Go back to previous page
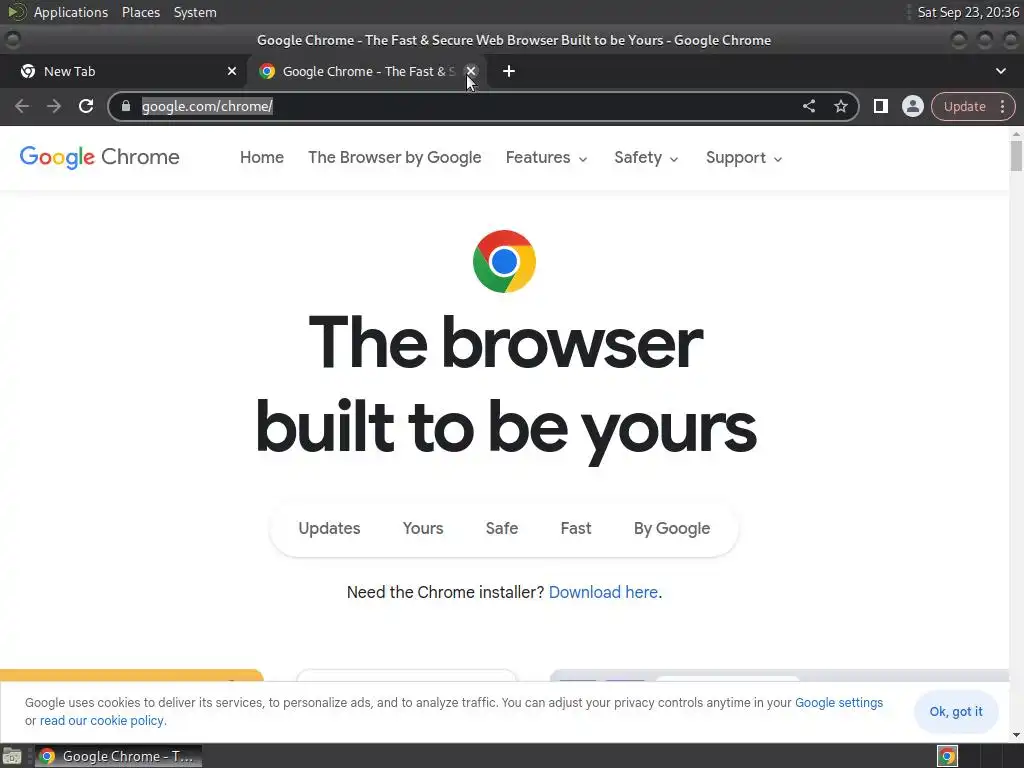 22,106
